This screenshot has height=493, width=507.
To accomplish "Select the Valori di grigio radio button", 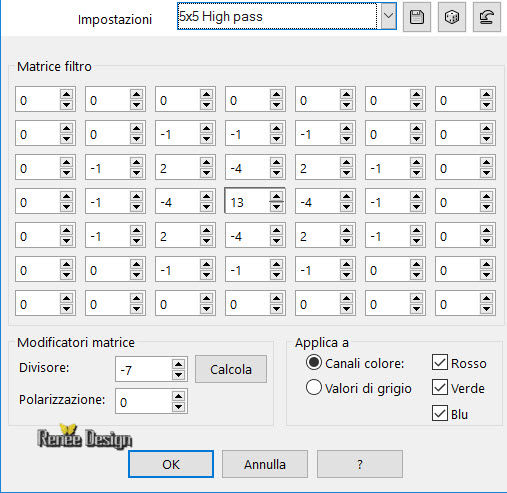I will coord(314,388).
